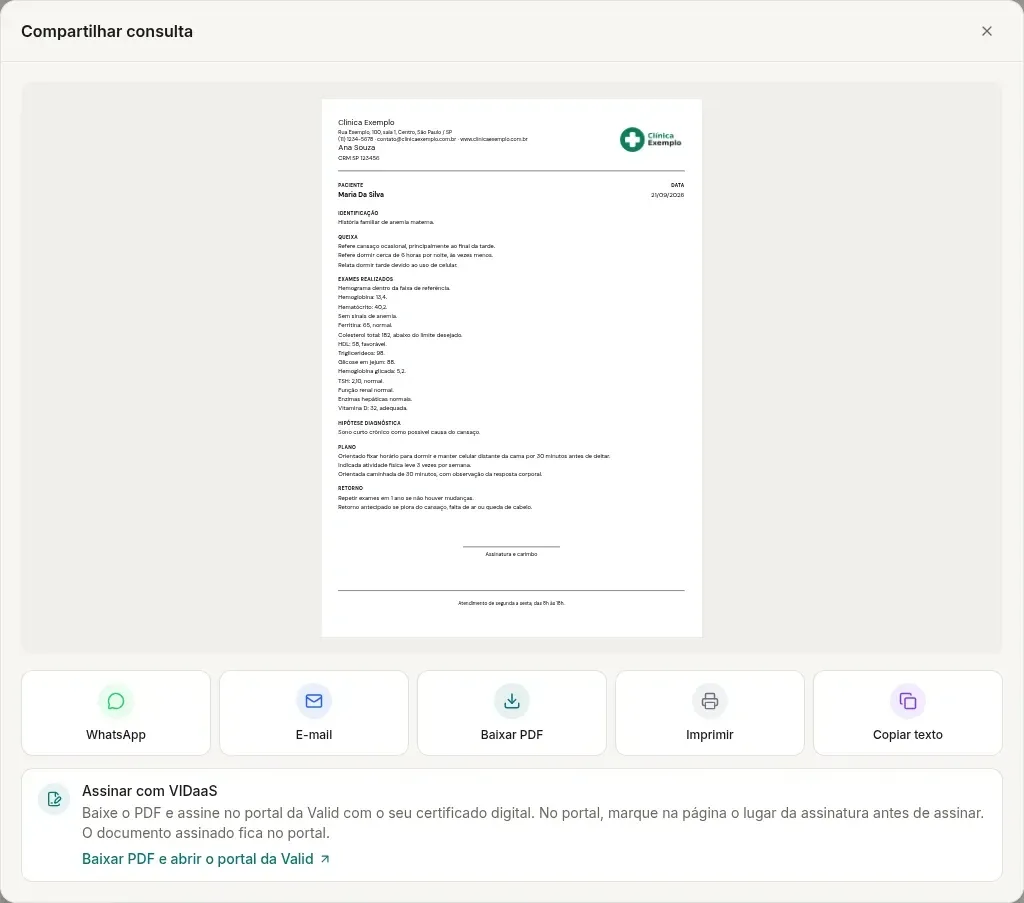Click the WhatsApp chat bubble icon
The height and width of the screenshot is (903, 1024).
[x=116, y=701]
